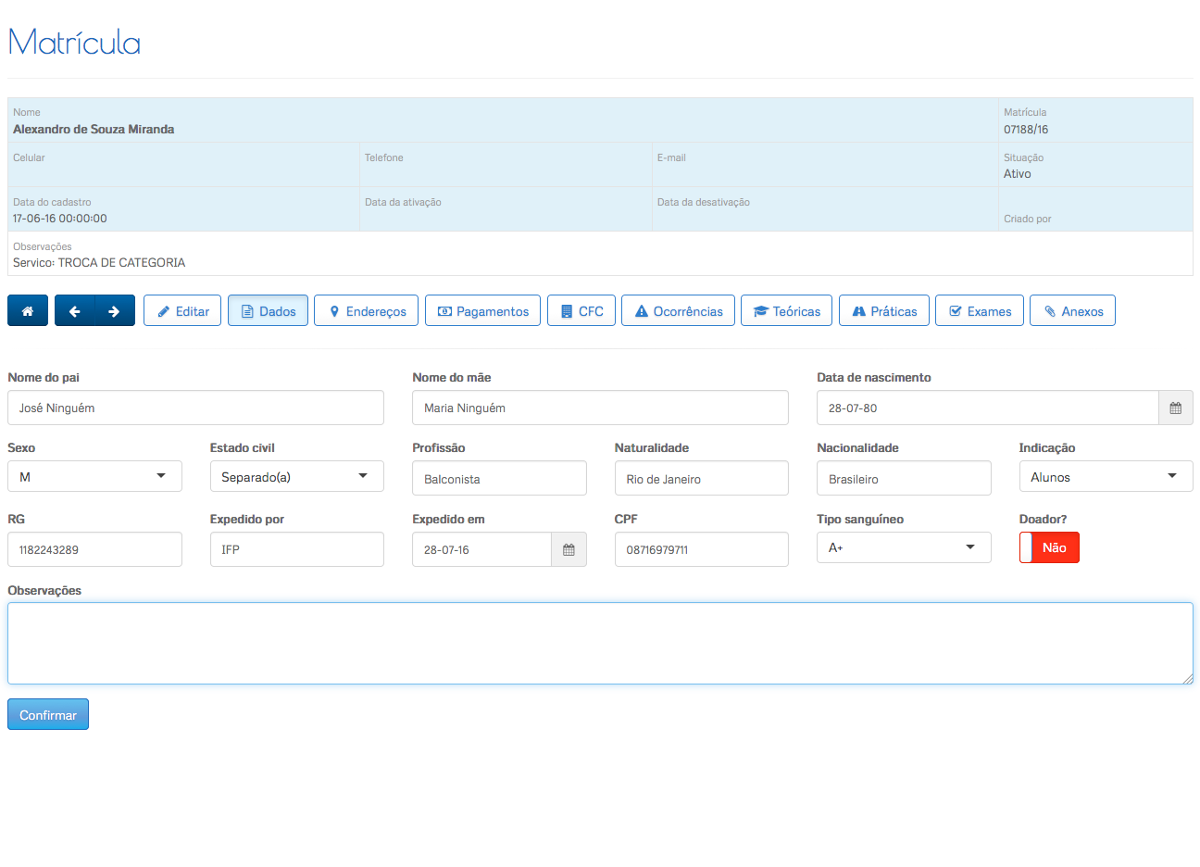
Task: Click the Editar pencil button
Action: pos(182,311)
